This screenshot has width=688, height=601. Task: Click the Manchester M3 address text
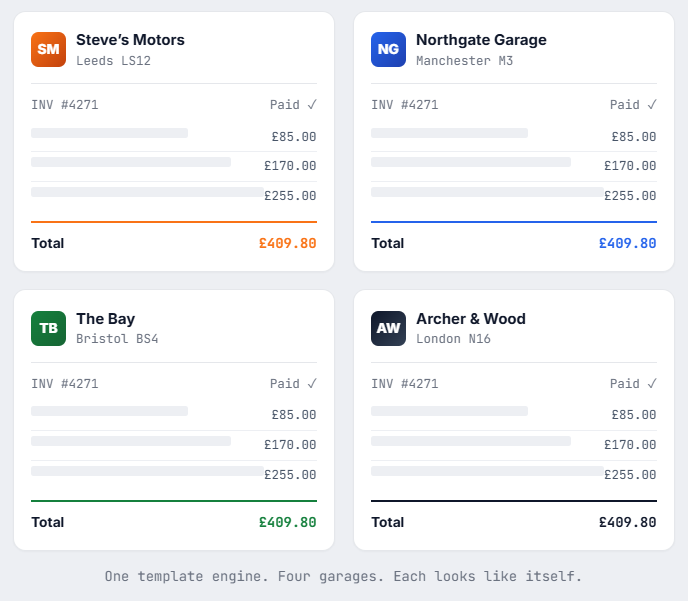[x=464, y=61]
